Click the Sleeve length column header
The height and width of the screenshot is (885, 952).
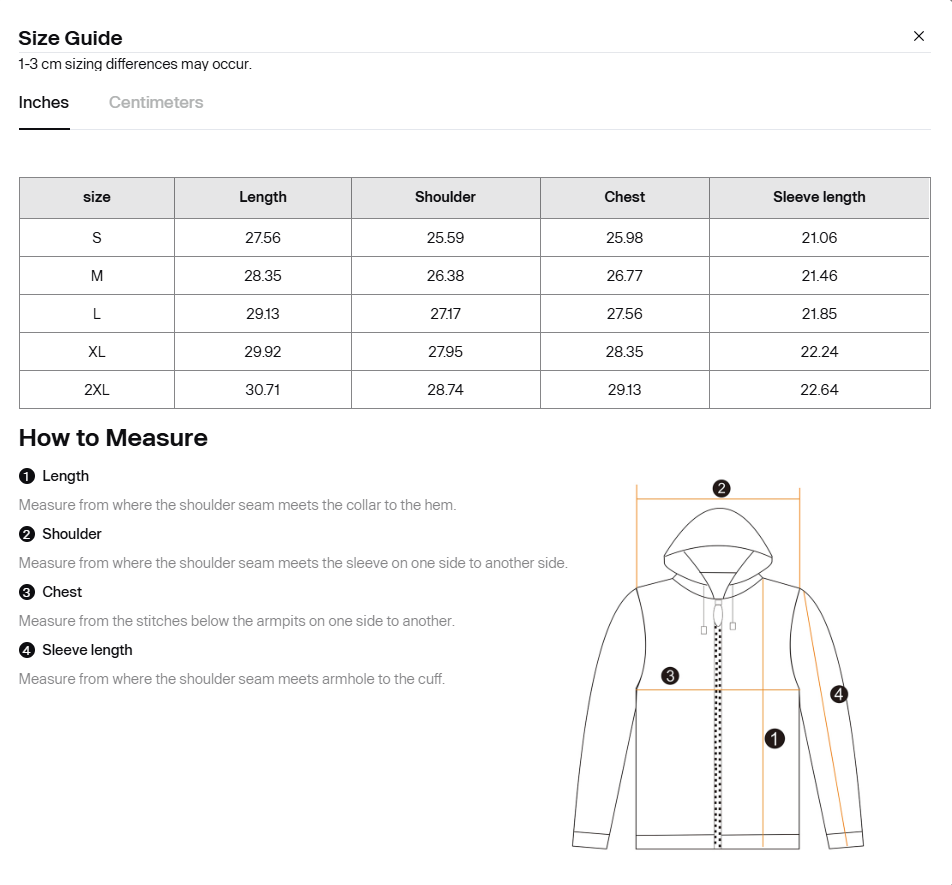[819, 197]
